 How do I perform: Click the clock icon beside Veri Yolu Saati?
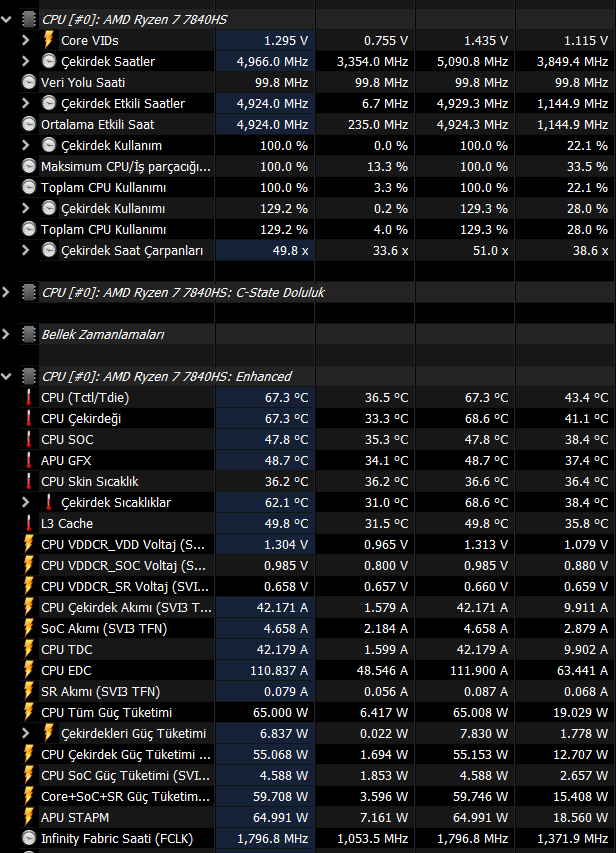coord(28,82)
